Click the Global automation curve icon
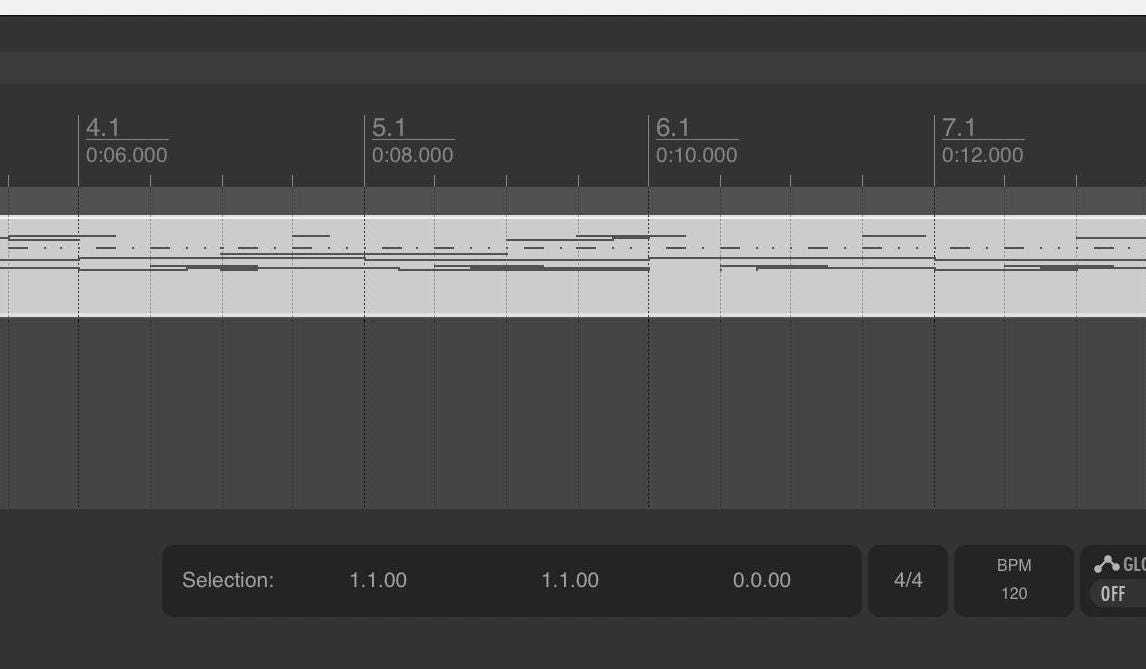The height and width of the screenshot is (669, 1146). pos(1106,565)
